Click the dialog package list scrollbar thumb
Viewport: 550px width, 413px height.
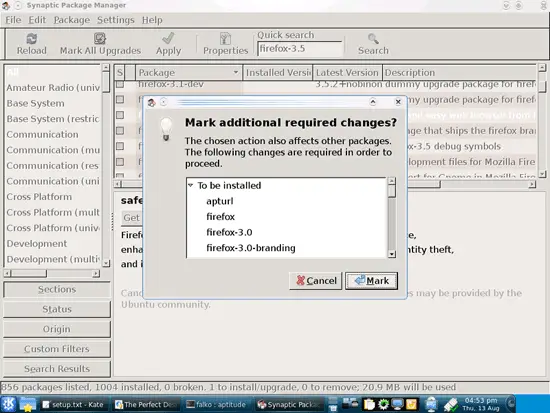pos(392,191)
